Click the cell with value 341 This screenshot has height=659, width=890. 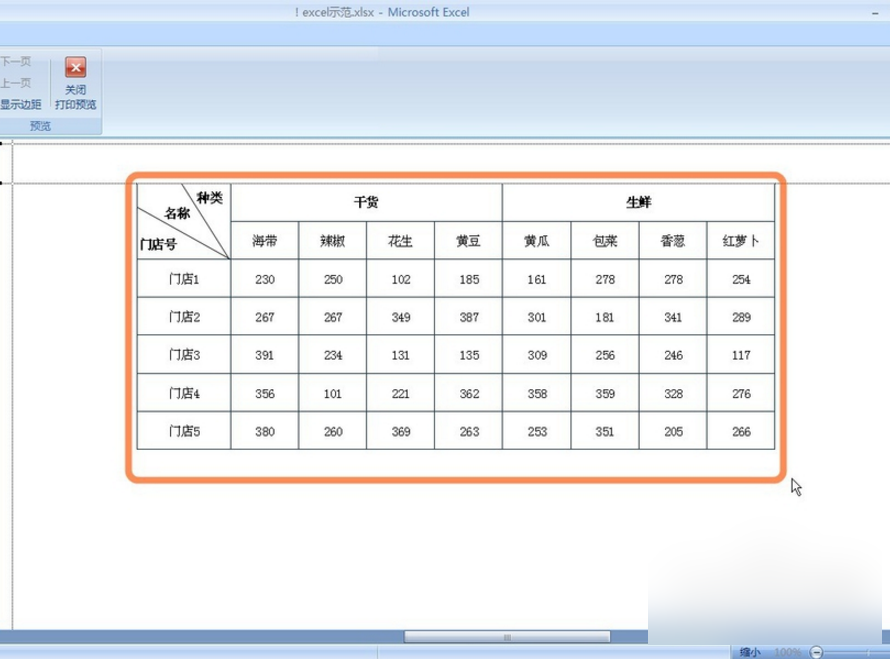673,317
